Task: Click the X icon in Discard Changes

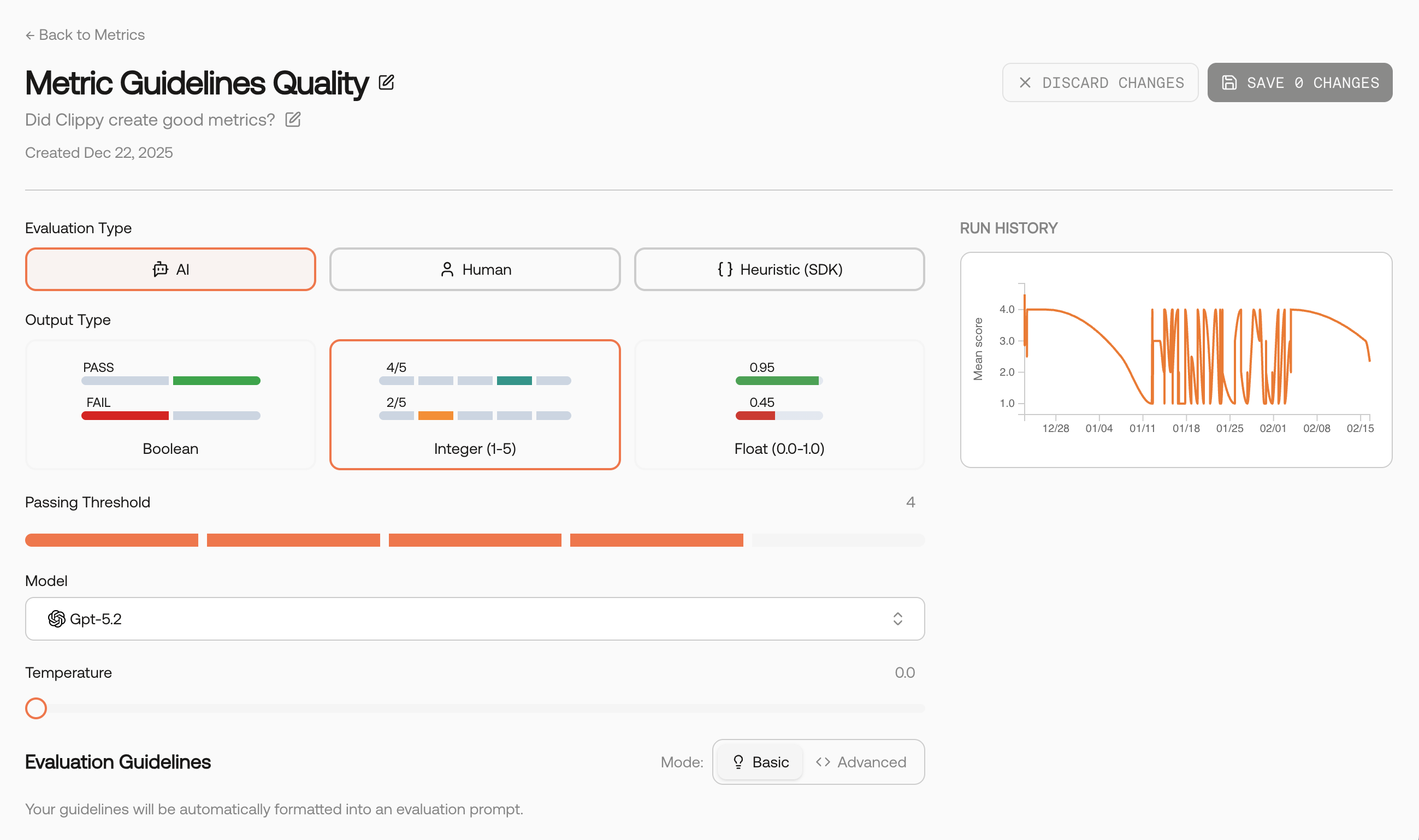Action: (1025, 82)
